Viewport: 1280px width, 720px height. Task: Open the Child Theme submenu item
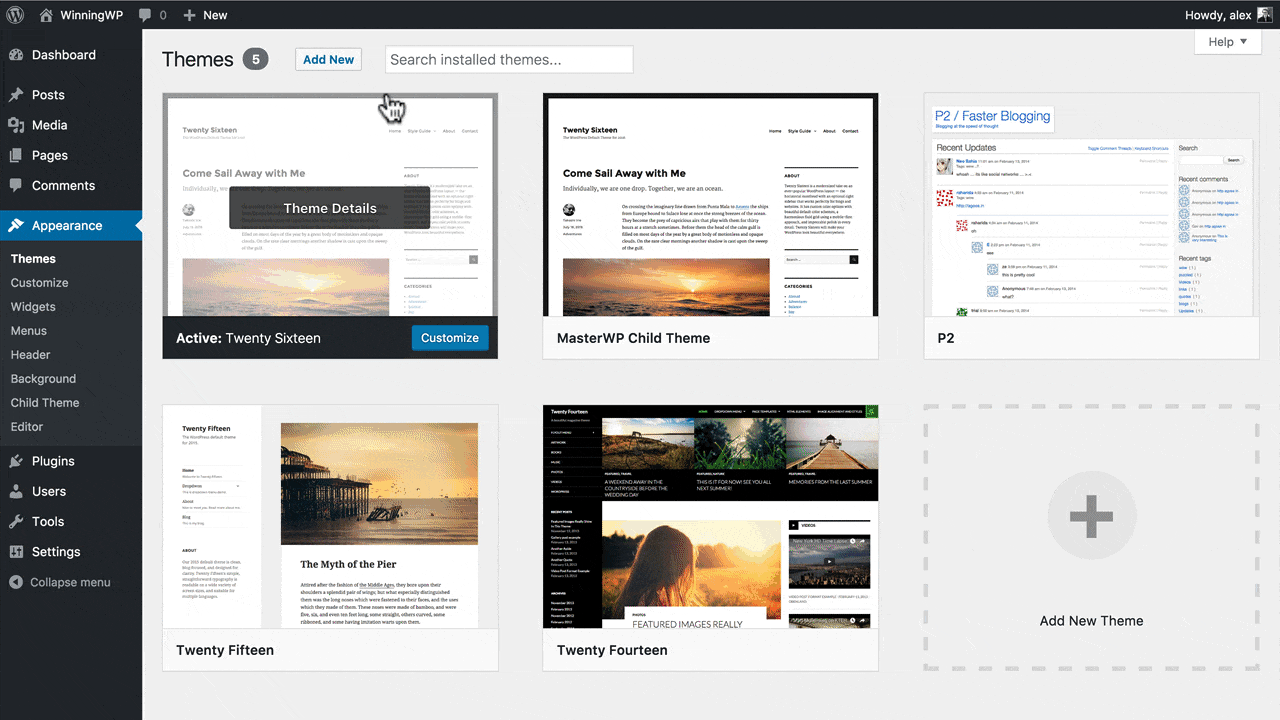[x=45, y=403]
